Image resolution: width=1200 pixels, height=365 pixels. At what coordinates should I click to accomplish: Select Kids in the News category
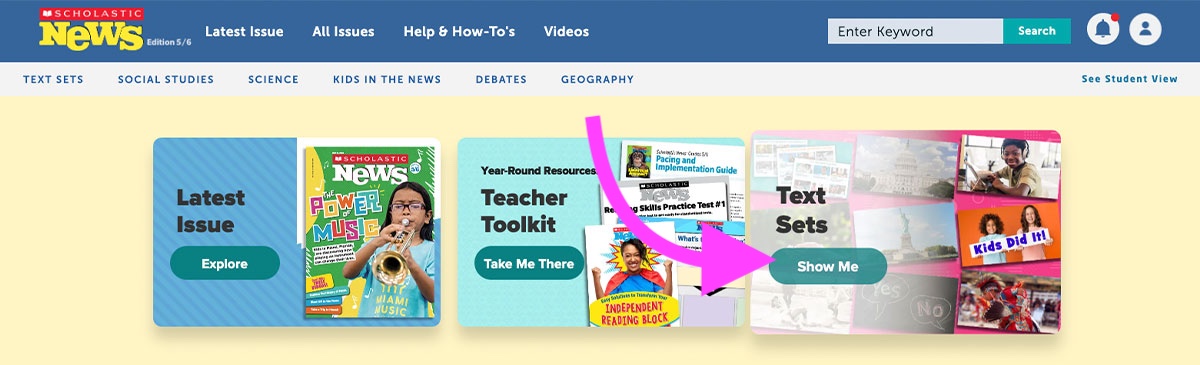(x=387, y=79)
